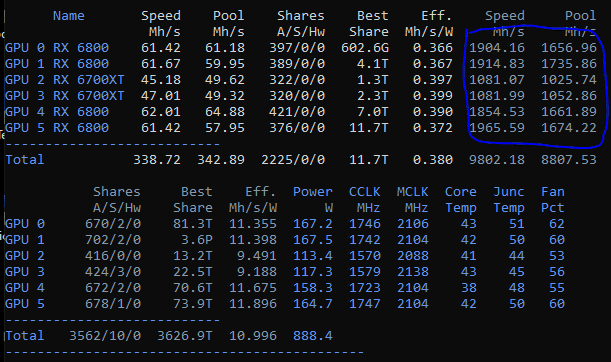Click best share 3.6P
This screenshot has width=611, height=362.
[197, 240]
